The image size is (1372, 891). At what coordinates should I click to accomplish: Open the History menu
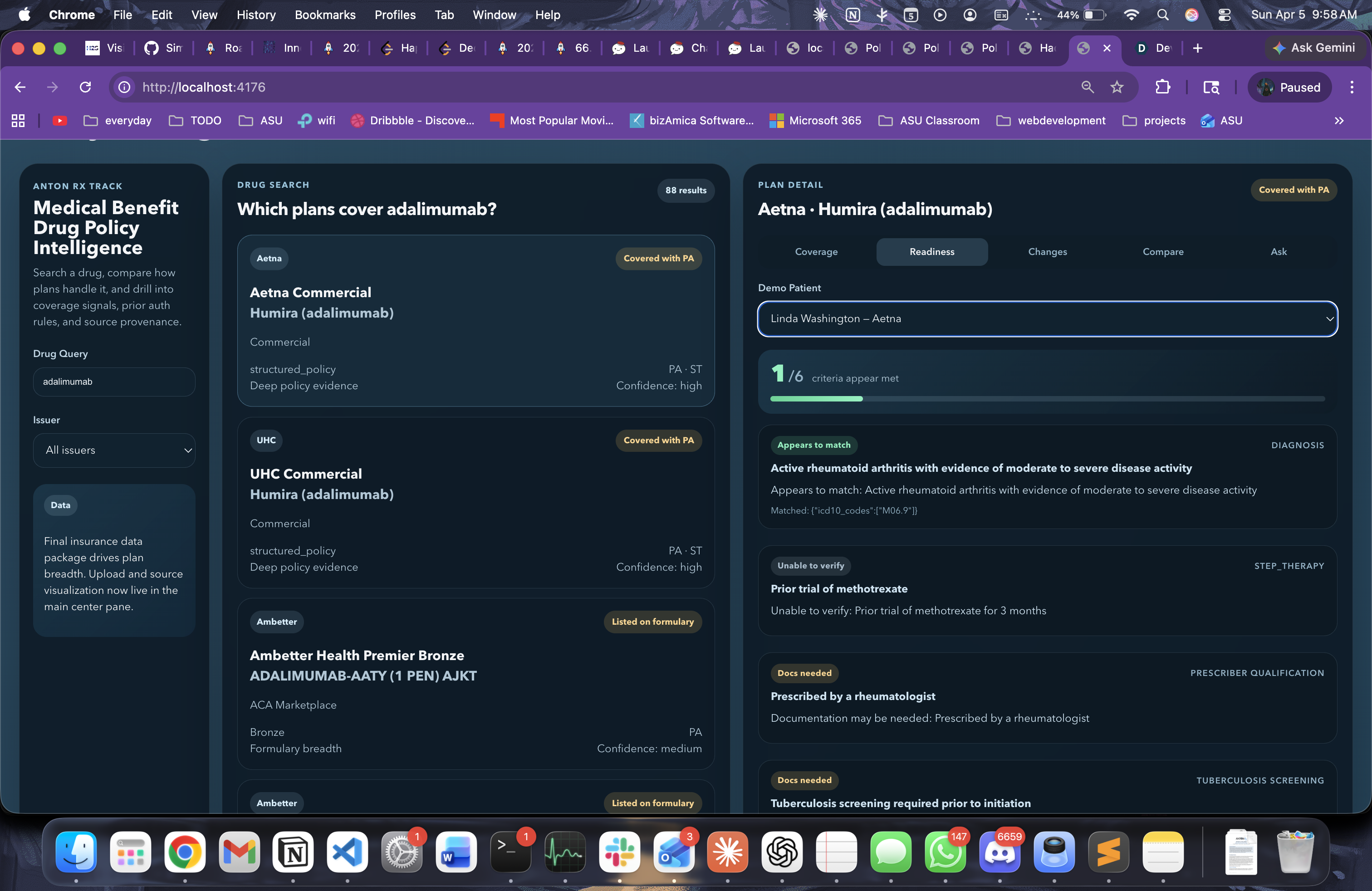tap(255, 15)
